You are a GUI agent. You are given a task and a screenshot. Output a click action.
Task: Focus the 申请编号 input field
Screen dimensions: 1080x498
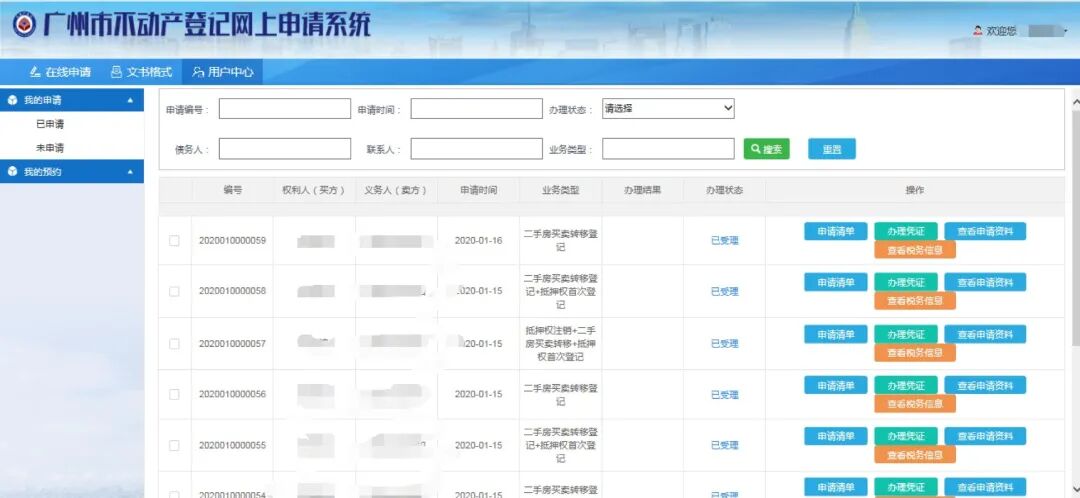(x=284, y=109)
